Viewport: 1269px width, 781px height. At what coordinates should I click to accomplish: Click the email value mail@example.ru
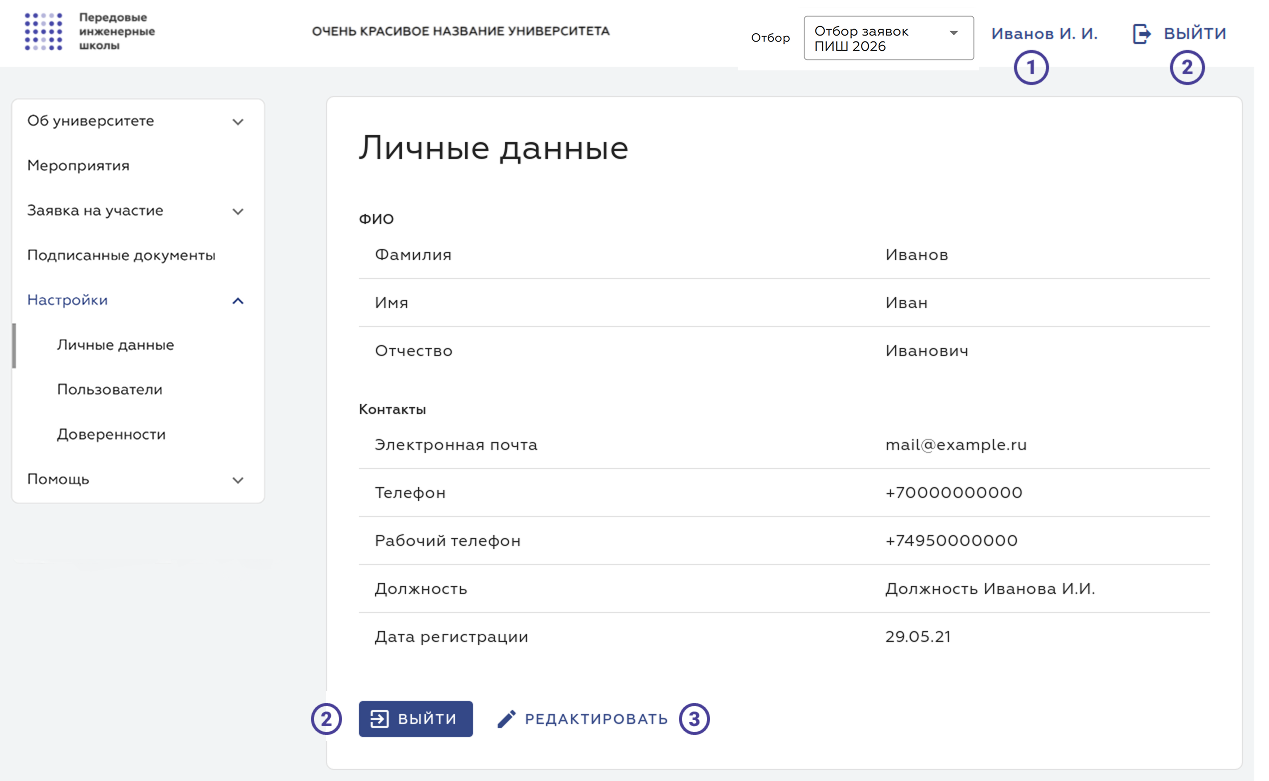955,445
